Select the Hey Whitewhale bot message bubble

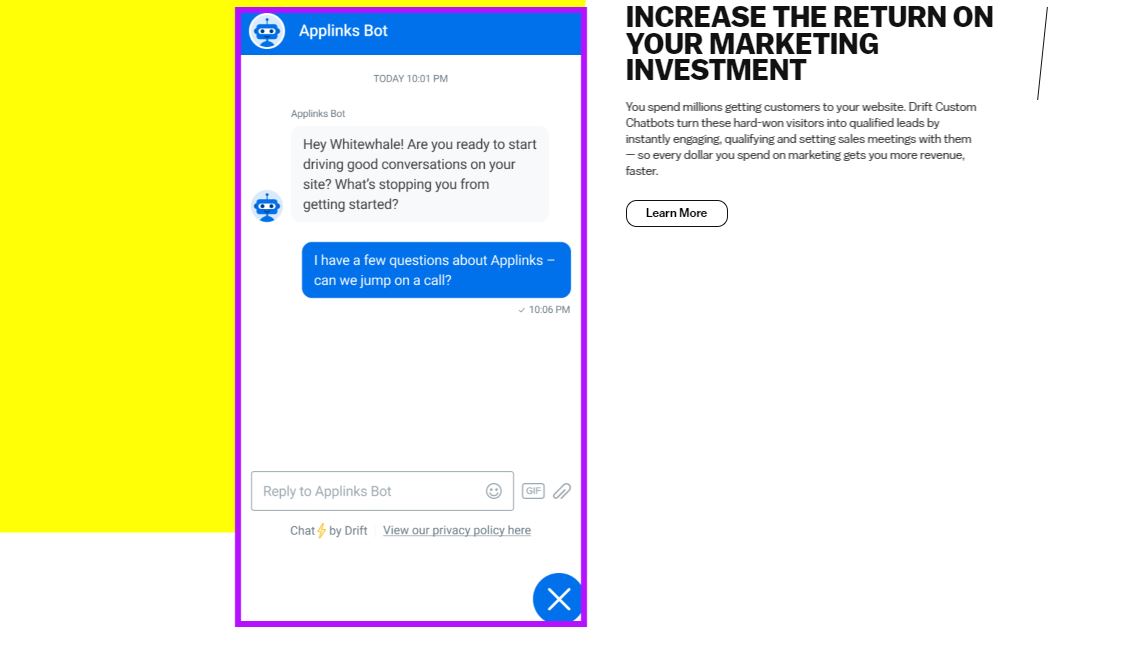(x=420, y=174)
